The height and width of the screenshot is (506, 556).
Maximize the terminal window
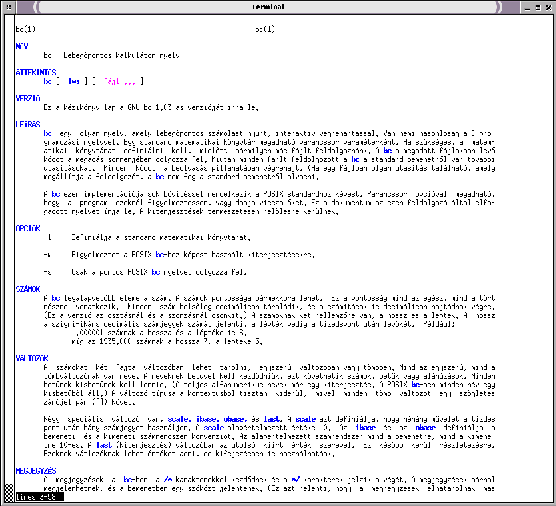pos(538,7)
